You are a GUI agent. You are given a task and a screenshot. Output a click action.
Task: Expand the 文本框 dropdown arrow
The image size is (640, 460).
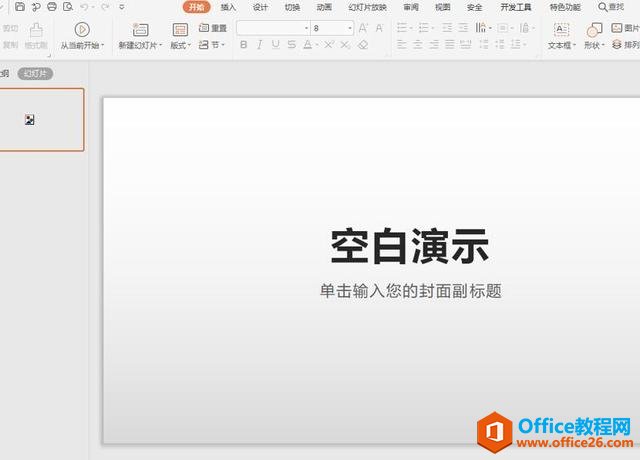(x=575, y=45)
